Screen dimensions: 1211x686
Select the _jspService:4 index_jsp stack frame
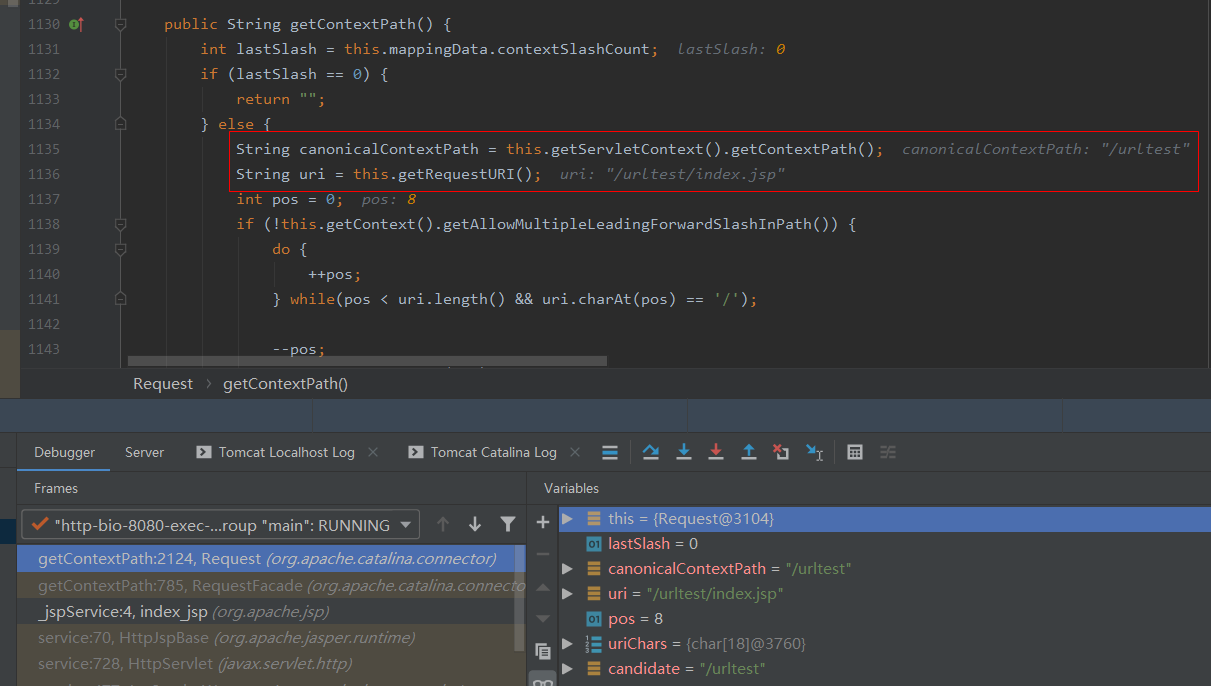(183, 612)
